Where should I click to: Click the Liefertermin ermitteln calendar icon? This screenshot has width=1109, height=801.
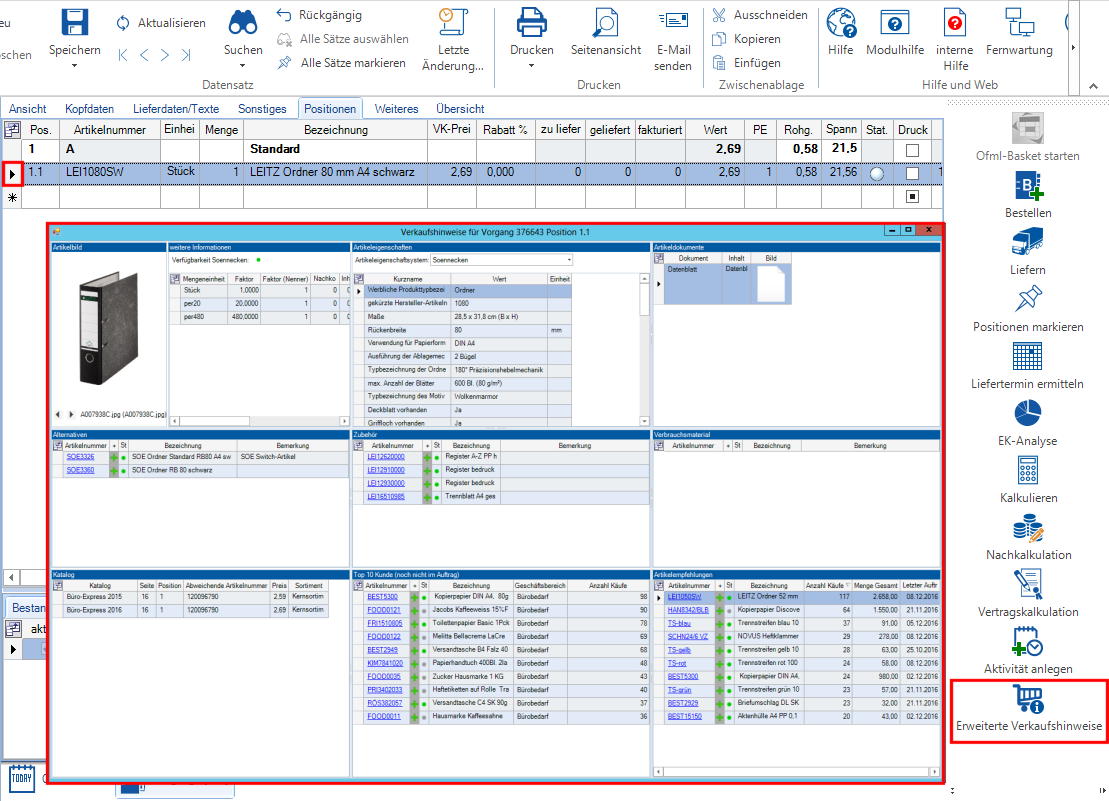coord(1028,356)
